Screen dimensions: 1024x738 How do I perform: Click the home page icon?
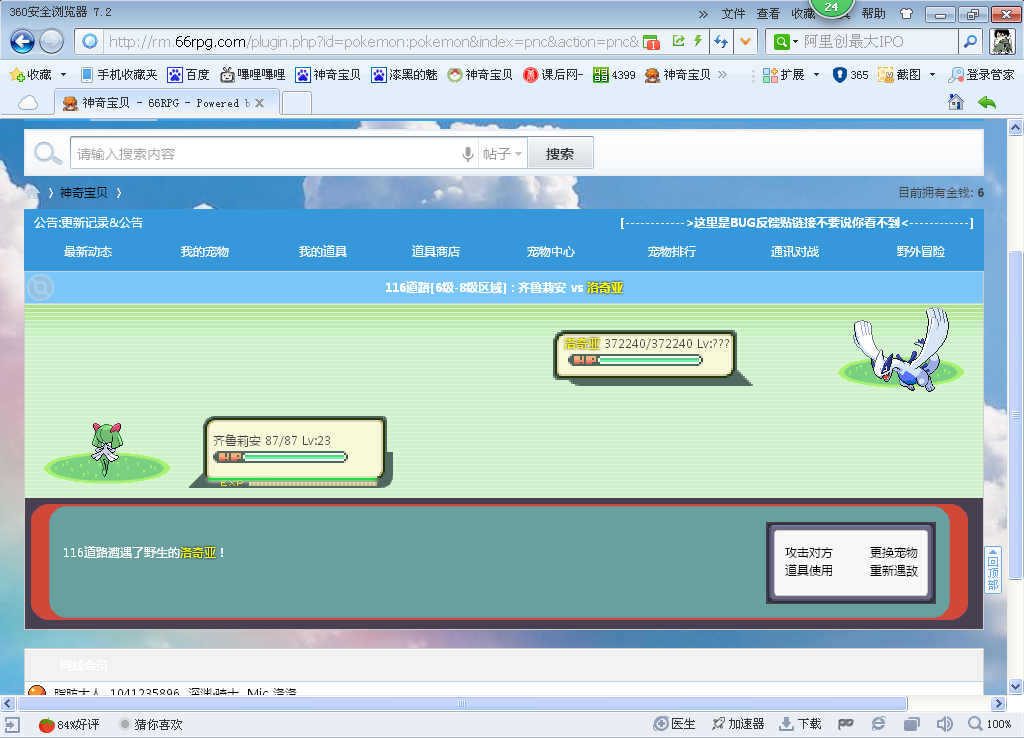pos(956,102)
